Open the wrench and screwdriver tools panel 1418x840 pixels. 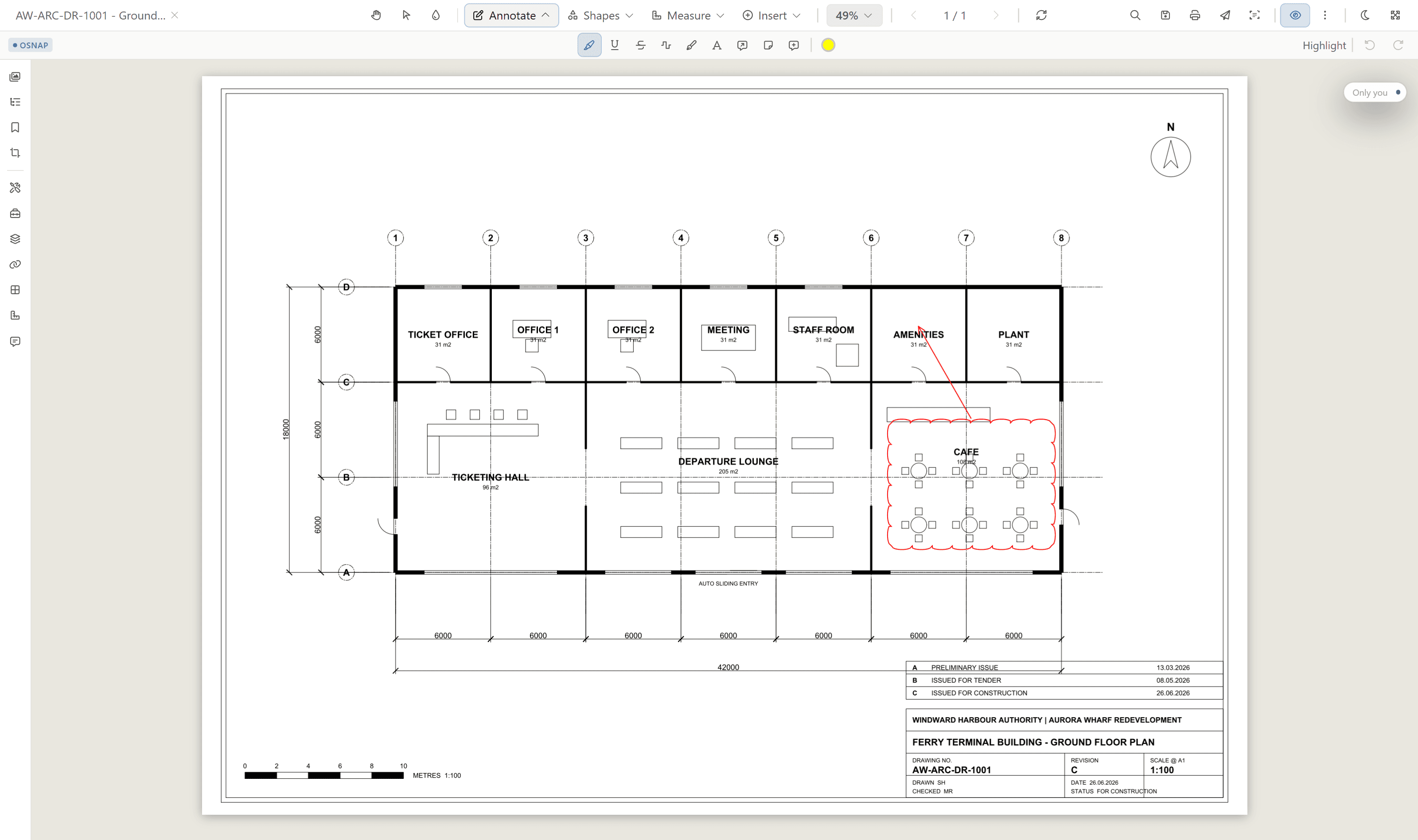click(x=15, y=187)
